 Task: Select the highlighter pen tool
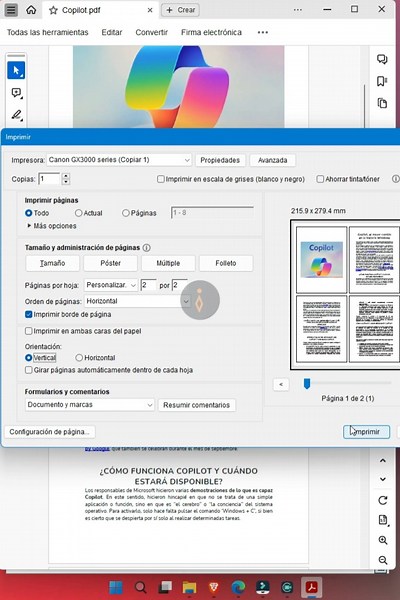16,114
